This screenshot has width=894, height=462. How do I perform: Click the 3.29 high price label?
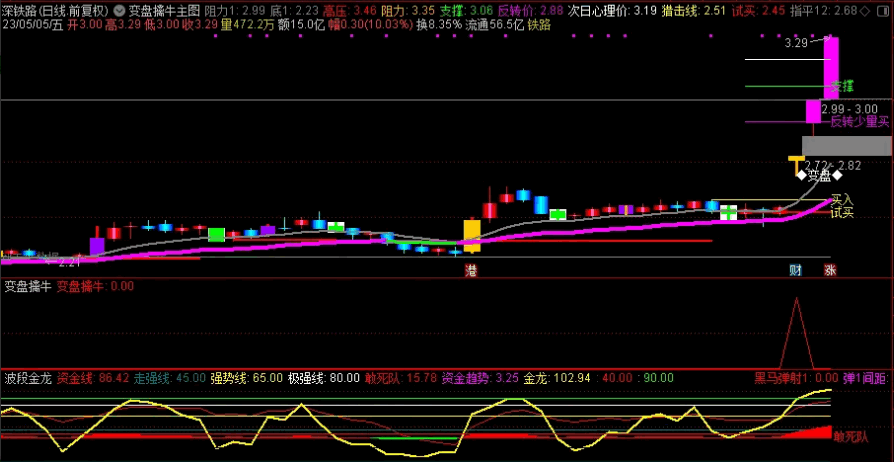(x=795, y=43)
